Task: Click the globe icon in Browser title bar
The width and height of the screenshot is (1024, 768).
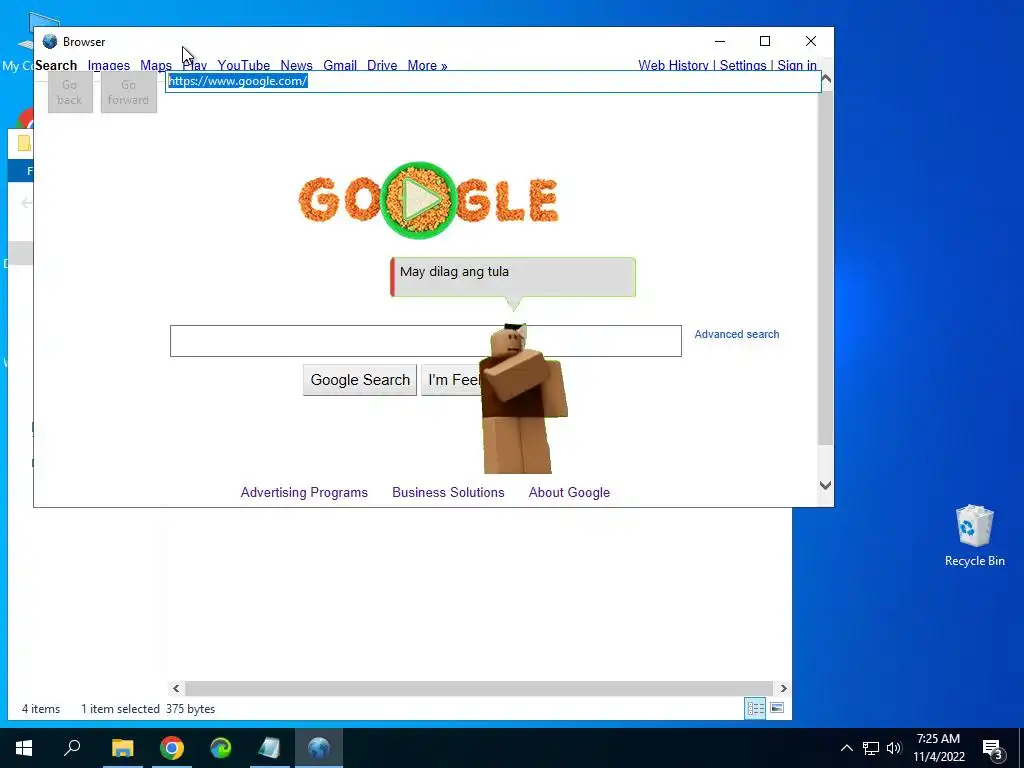Action: pos(50,42)
